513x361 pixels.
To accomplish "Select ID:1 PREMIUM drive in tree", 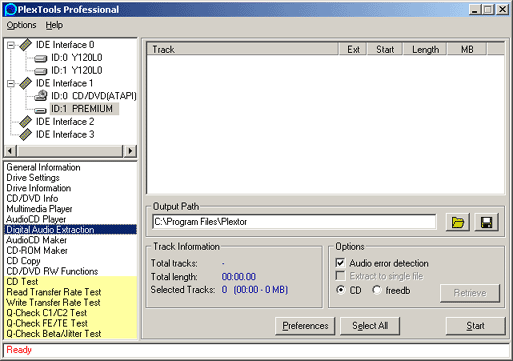I will tap(84, 109).
